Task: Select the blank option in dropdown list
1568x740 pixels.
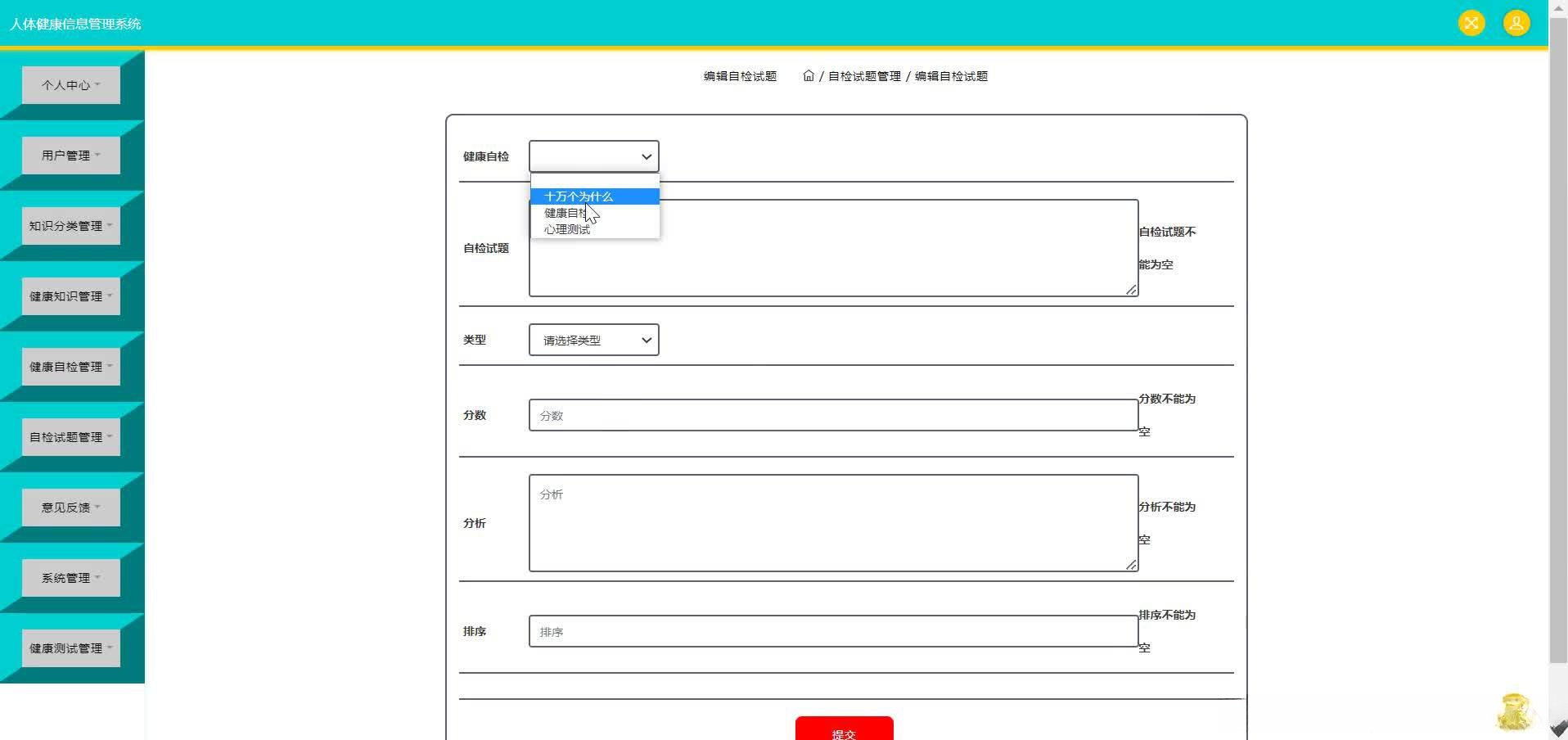Action: coord(595,181)
